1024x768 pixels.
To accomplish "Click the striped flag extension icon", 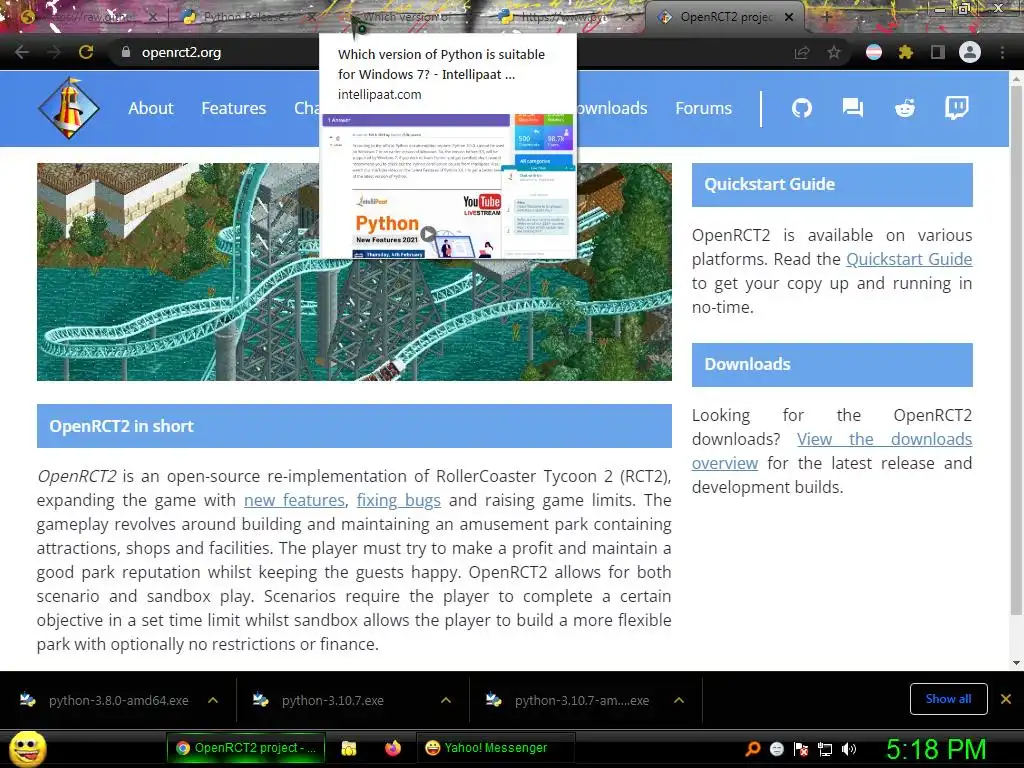I will pyautogui.click(x=874, y=52).
